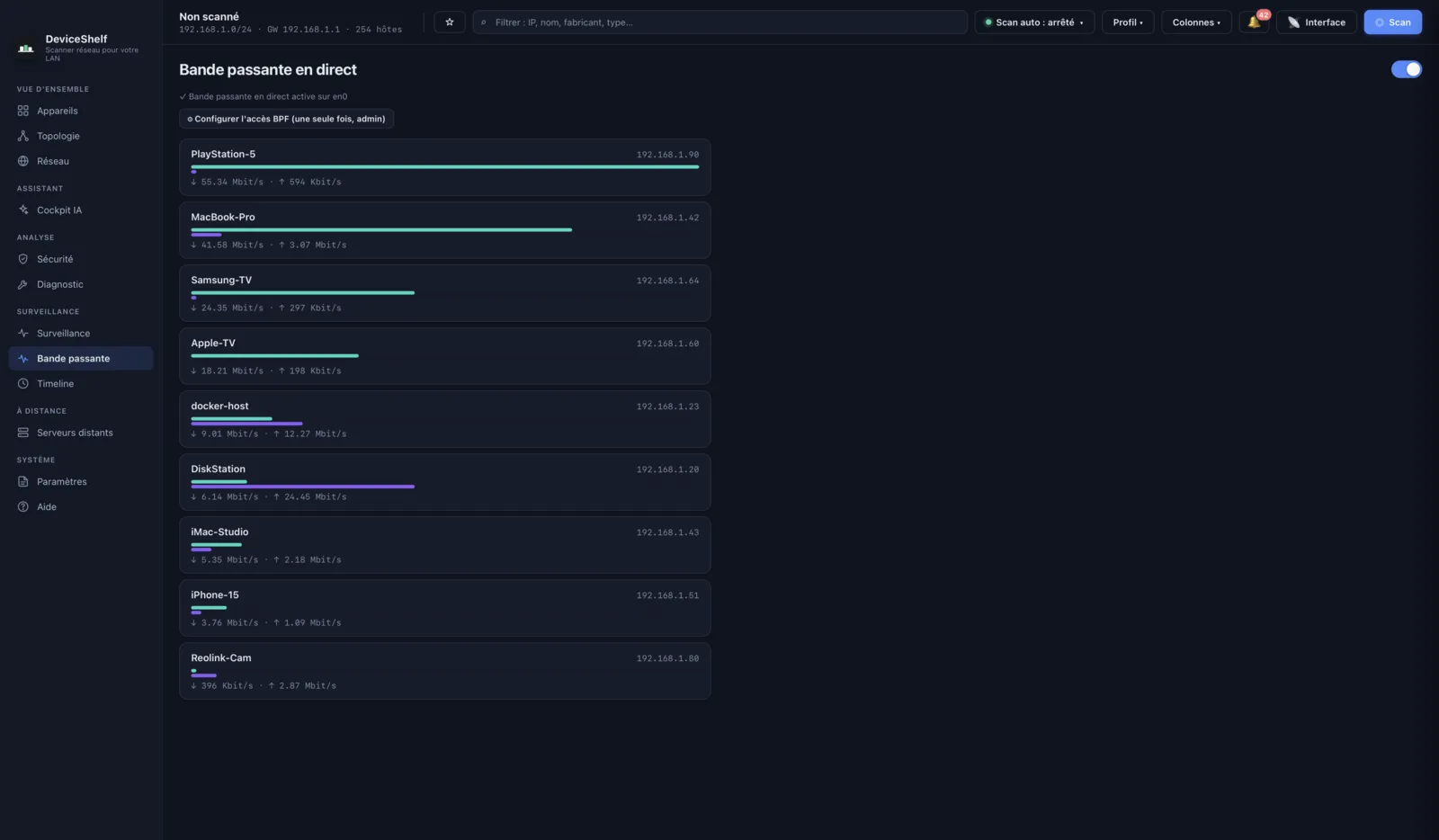
Task: Open the Profil dropdown
Action: [x=1128, y=22]
